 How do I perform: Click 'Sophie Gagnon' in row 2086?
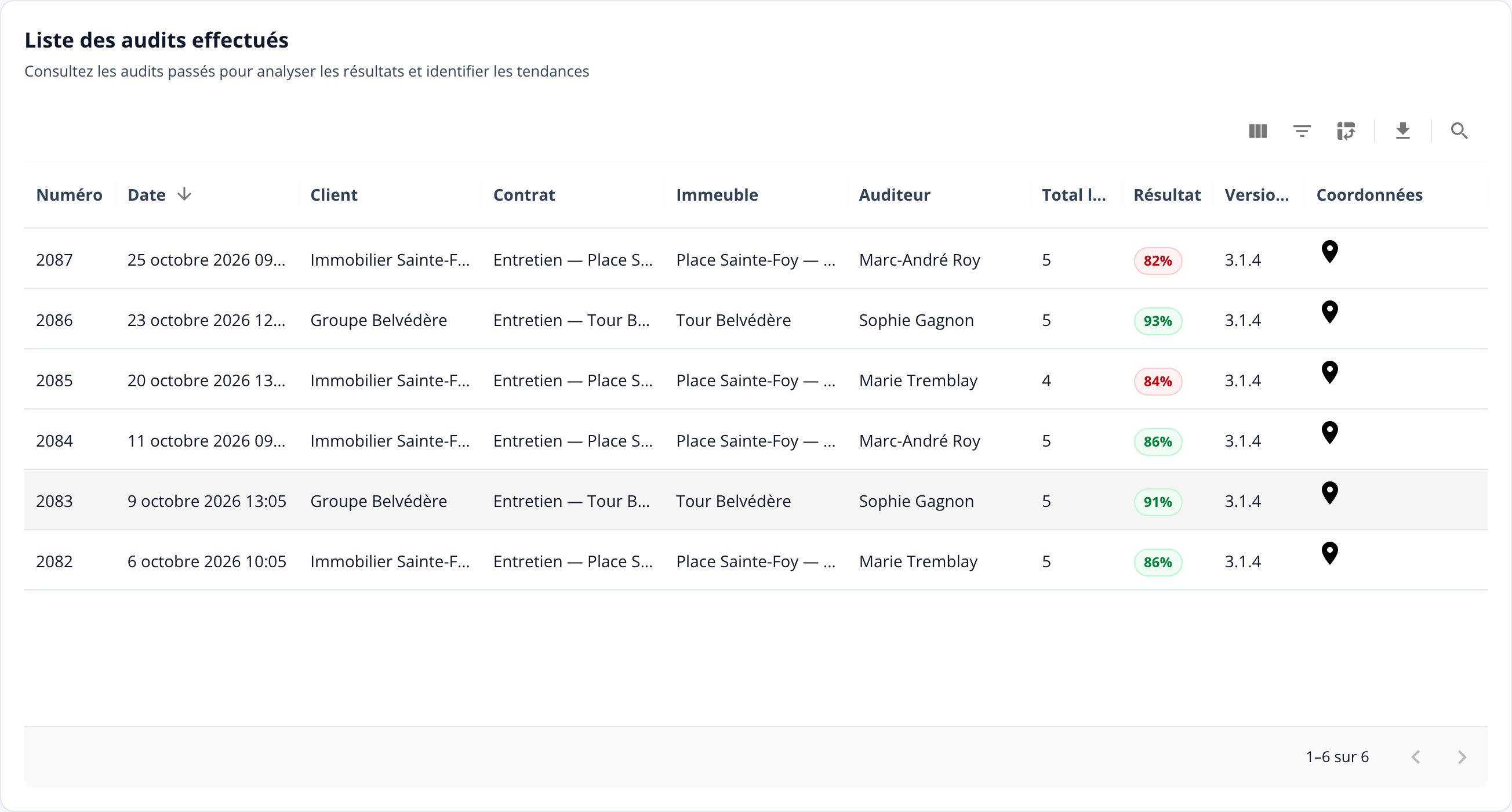click(x=915, y=320)
